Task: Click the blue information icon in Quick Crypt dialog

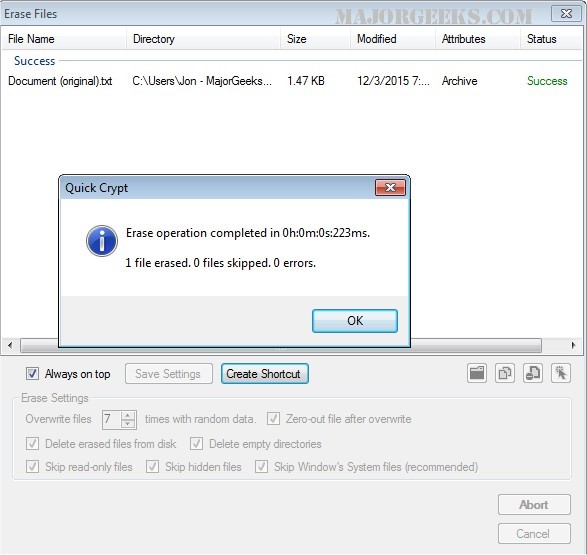Action: 102,241
